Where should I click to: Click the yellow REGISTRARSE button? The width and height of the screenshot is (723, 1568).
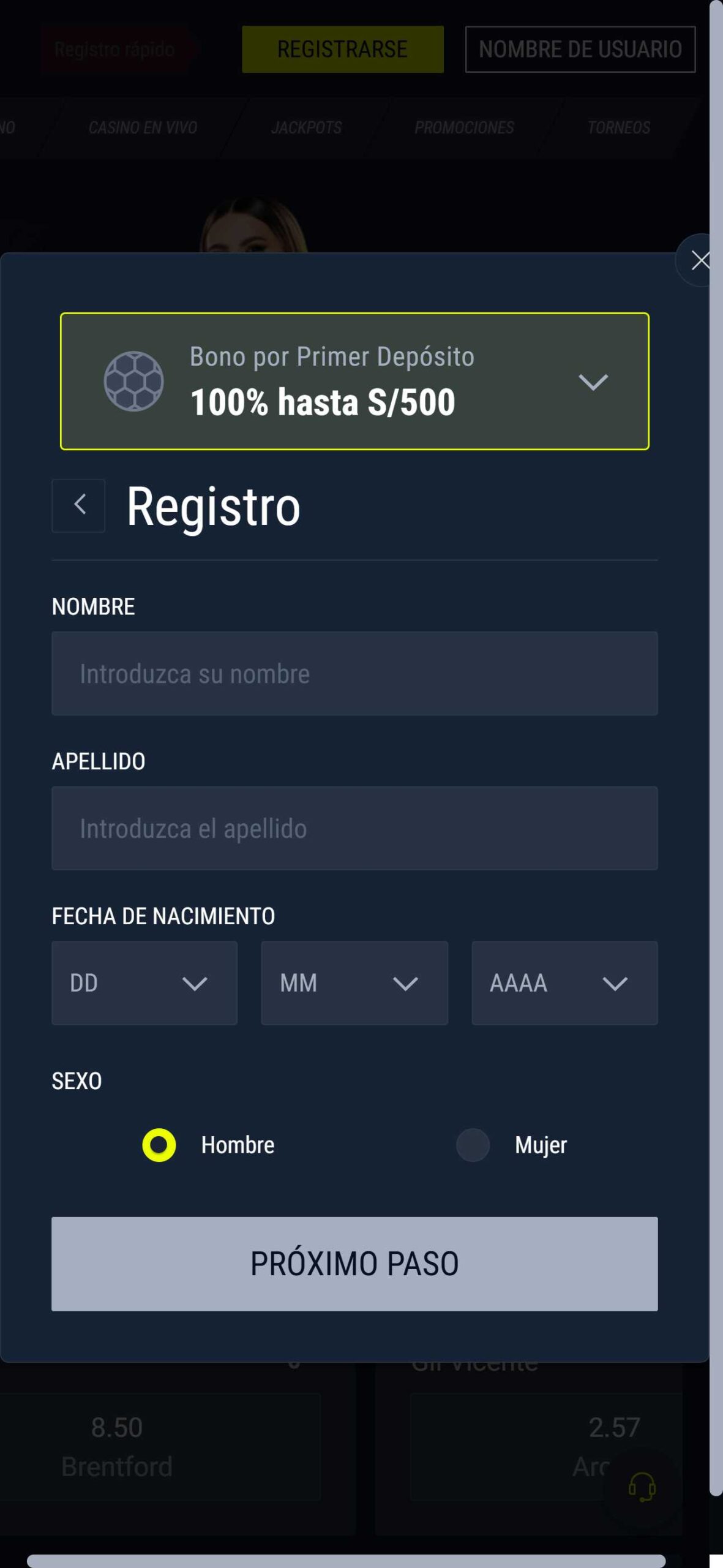click(342, 49)
